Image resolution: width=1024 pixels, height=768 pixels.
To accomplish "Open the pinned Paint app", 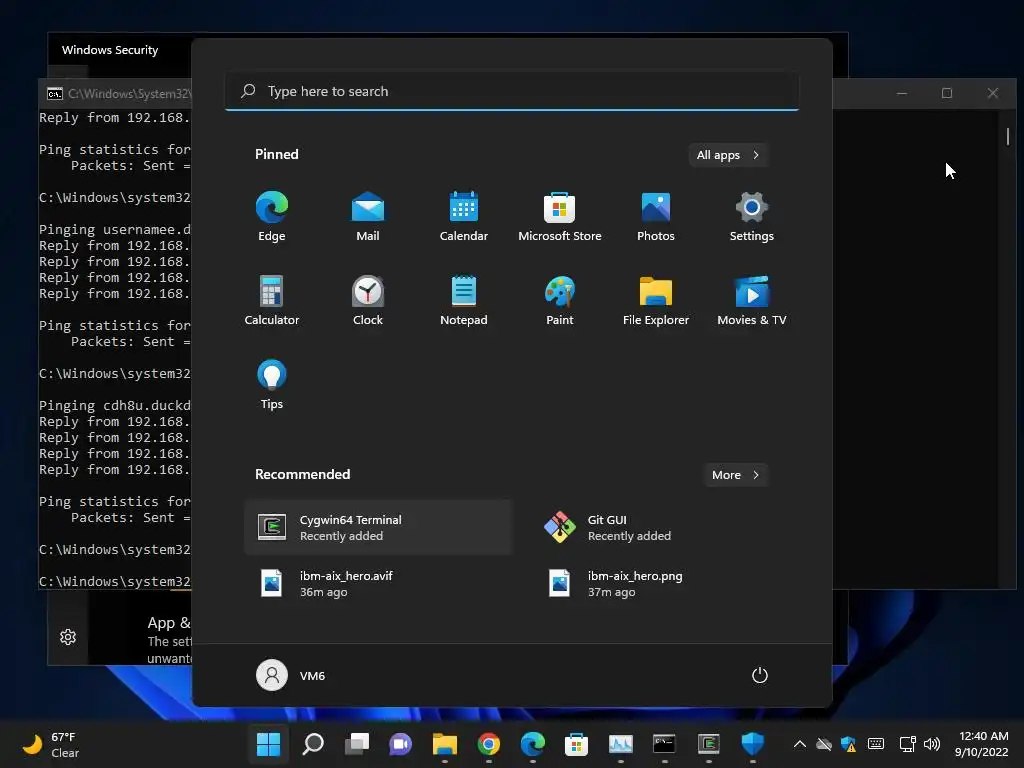I will [x=560, y=300].
